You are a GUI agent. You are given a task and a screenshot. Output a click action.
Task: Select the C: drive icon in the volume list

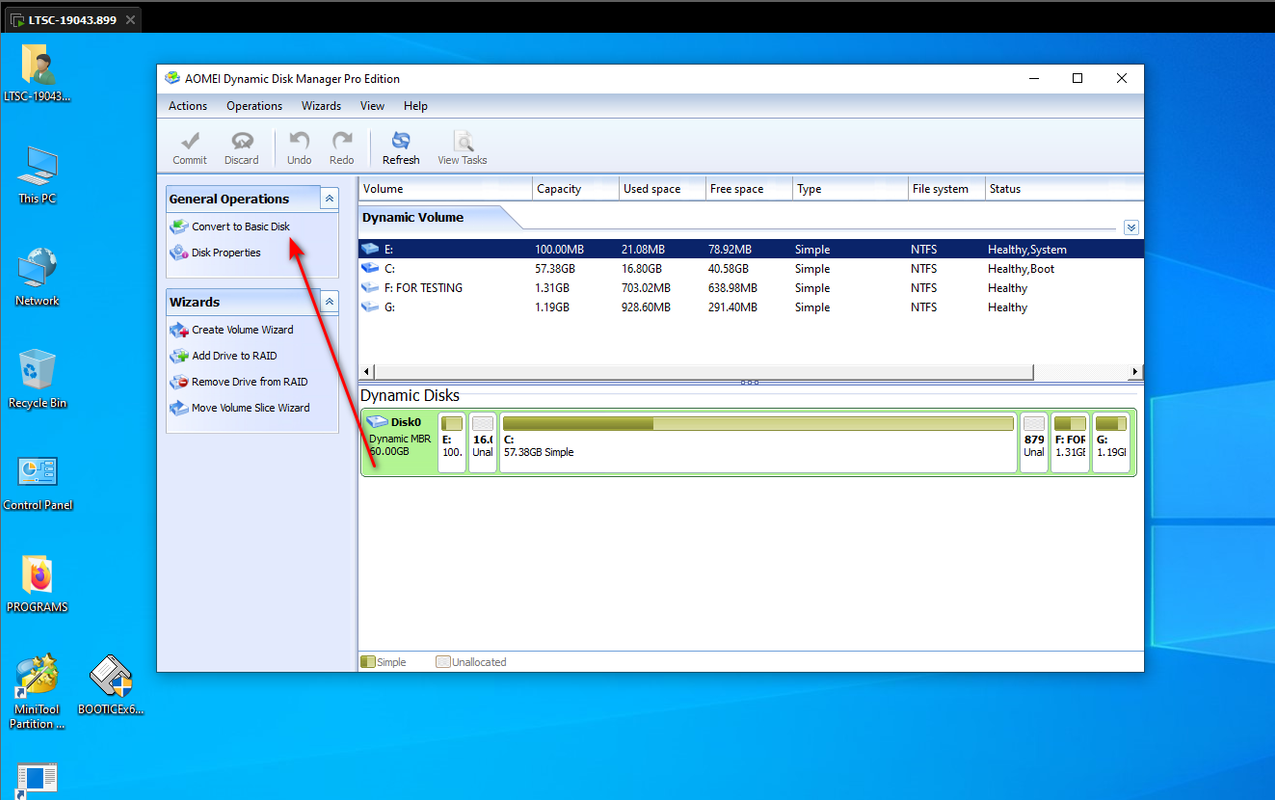(371, 269)
